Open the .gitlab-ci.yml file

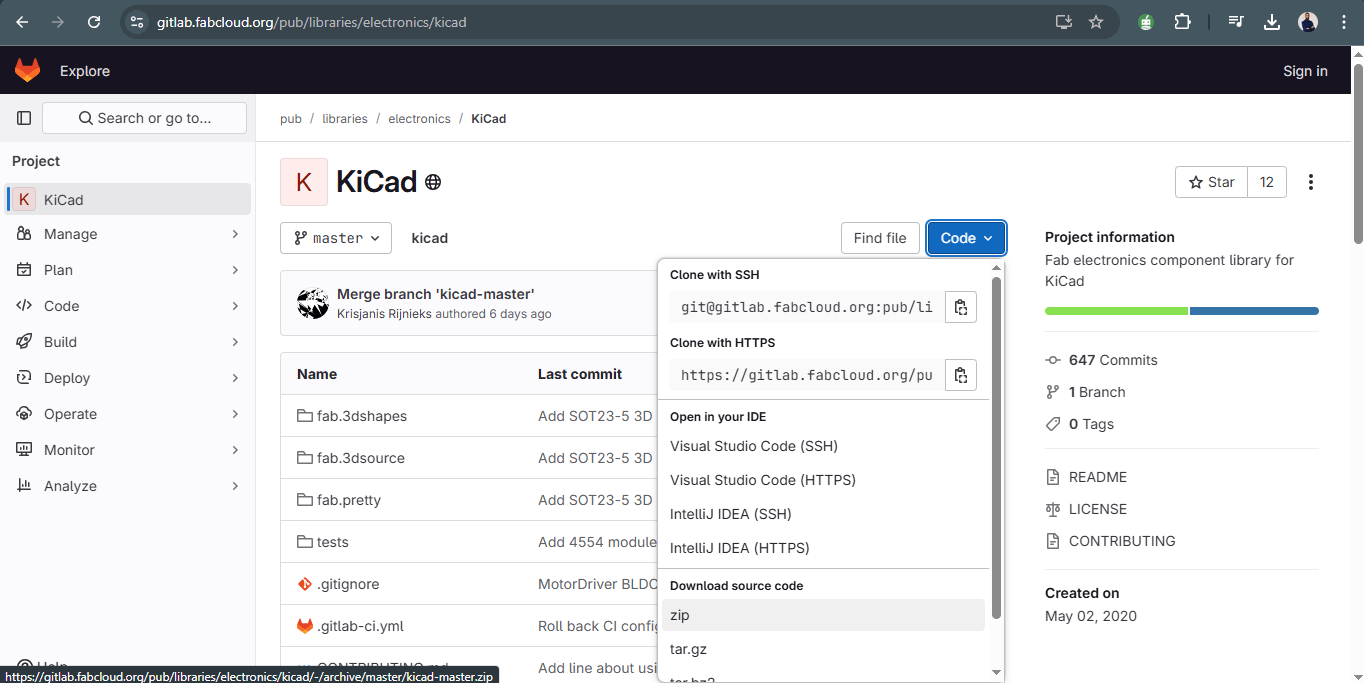click(x=360, y=626)
